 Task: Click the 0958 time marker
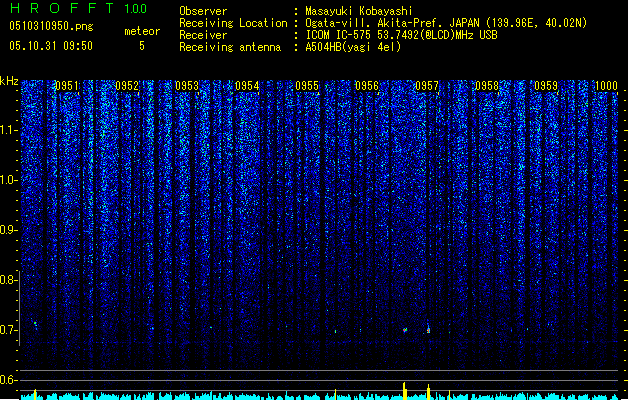click(x=487, y=86)
